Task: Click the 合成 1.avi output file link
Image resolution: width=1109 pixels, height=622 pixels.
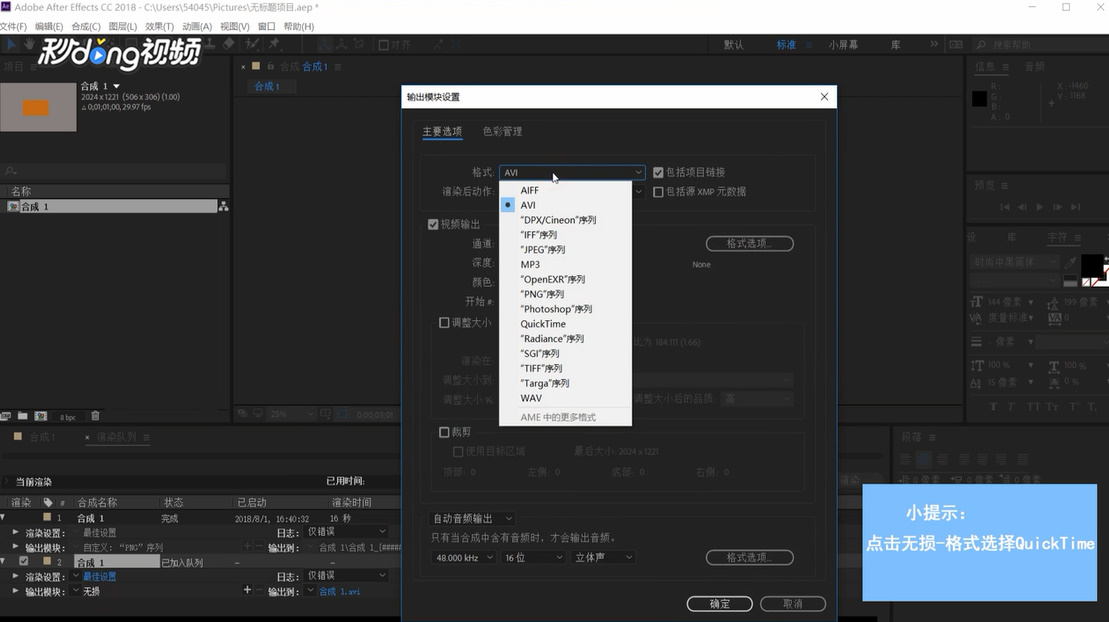Action: [339, 592]
